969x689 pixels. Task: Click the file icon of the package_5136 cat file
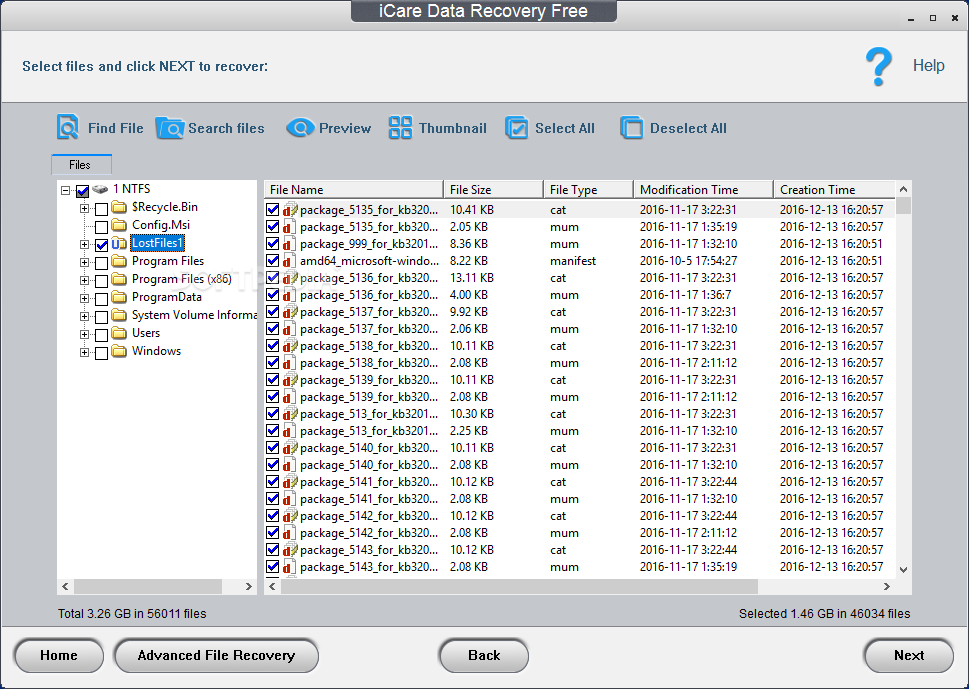(290, 277)
